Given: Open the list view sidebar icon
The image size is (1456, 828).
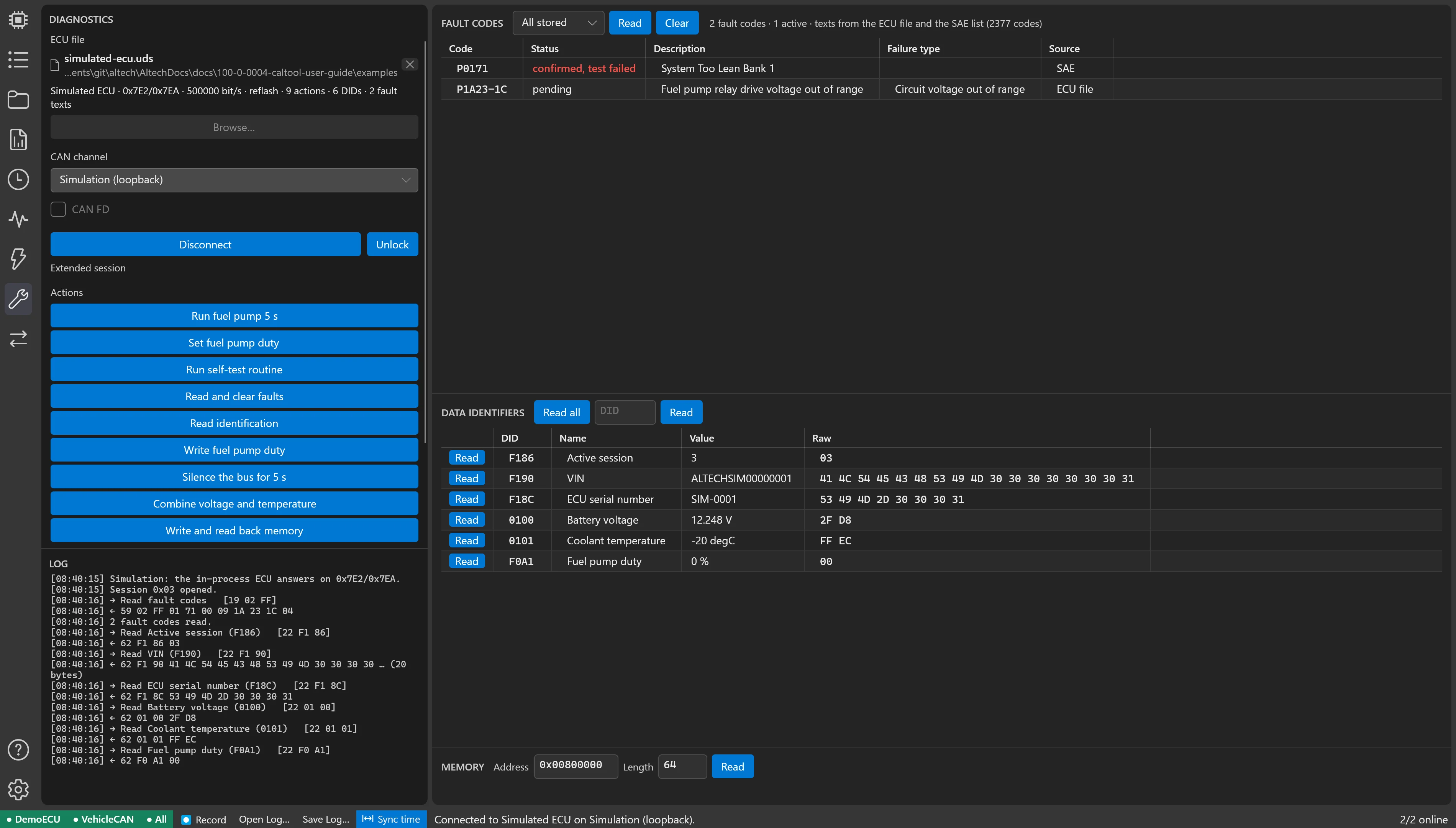Looking at the screenshot, I should click(x=18, y=60).
